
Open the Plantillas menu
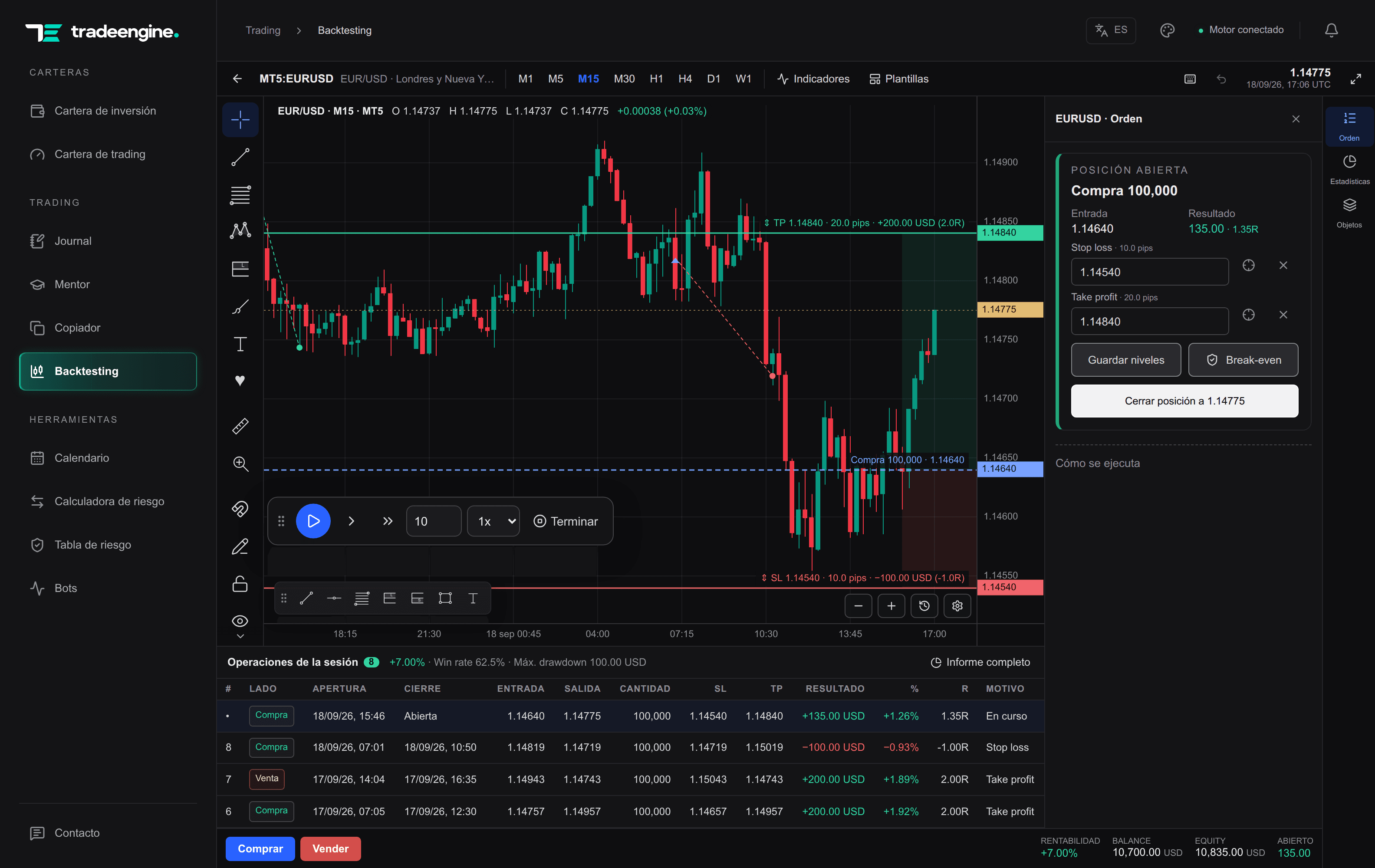pos(899,79)
